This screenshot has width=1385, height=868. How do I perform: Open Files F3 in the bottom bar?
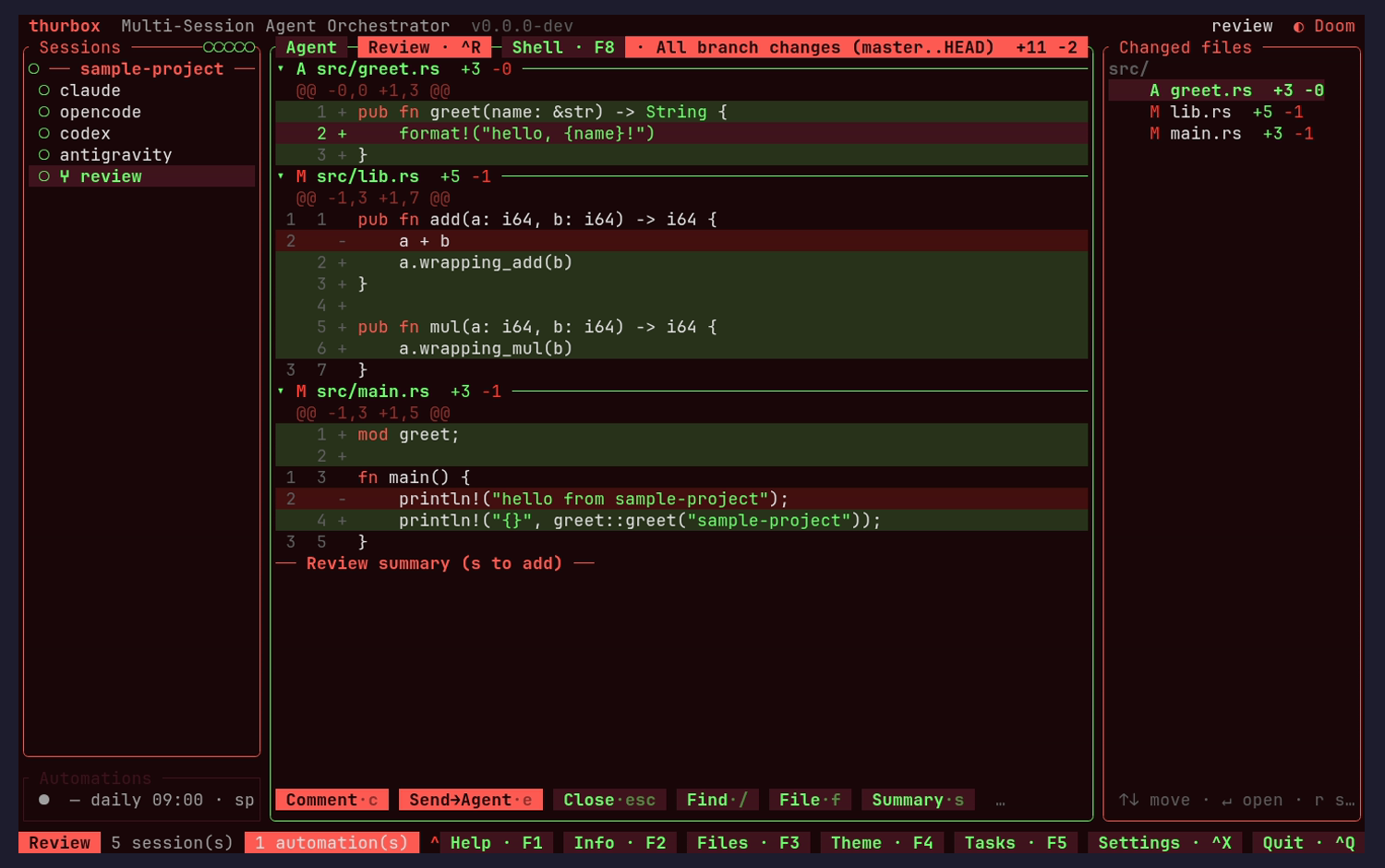[x=748, y=843]
